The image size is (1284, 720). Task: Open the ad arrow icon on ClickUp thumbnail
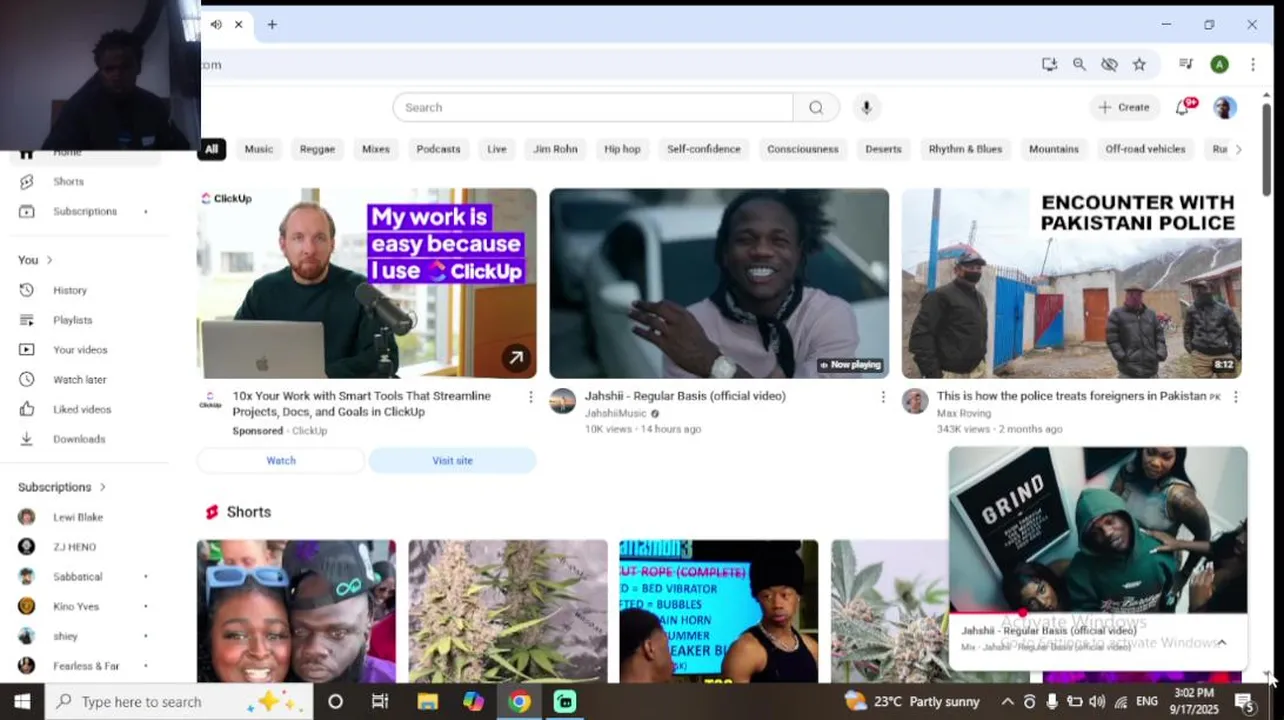pyautogui.click(x=516, y=357)
